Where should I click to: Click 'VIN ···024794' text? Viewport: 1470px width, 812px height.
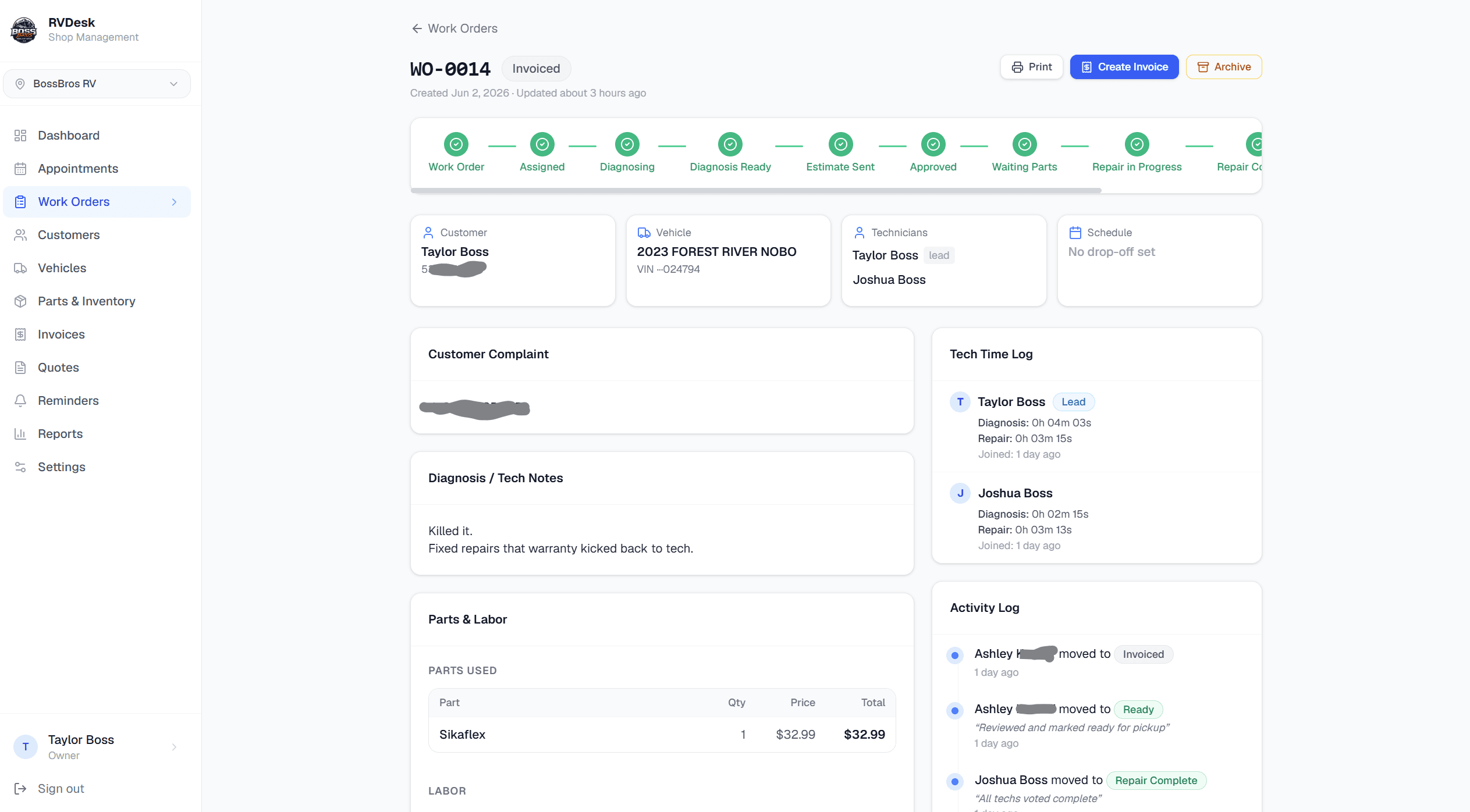coord(668,269)
